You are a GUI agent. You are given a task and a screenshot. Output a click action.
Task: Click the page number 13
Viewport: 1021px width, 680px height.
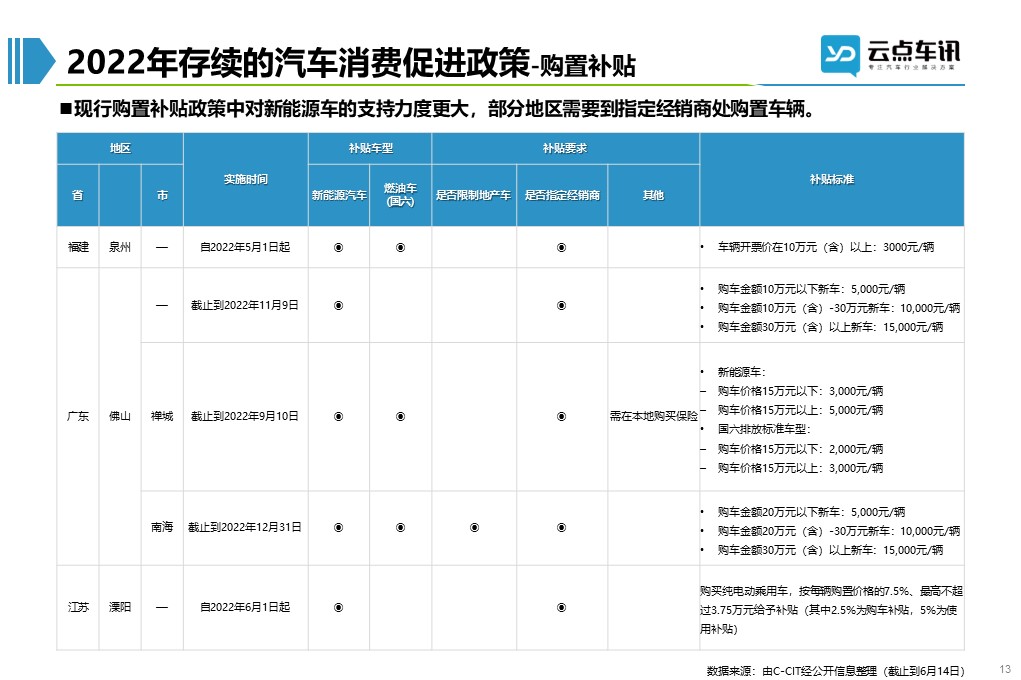[x=1005, y=669]
